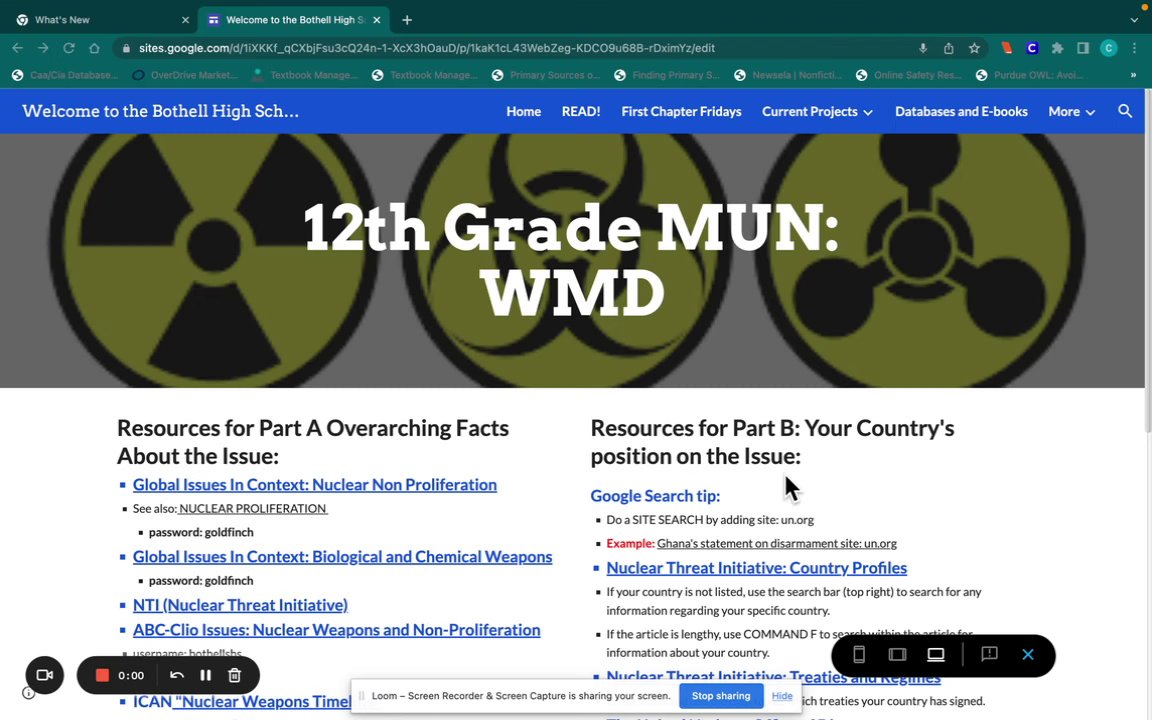Toggle the Loom camera icon
The height and width of the screenshot is (720, 1152).
(x=44, y=674)
